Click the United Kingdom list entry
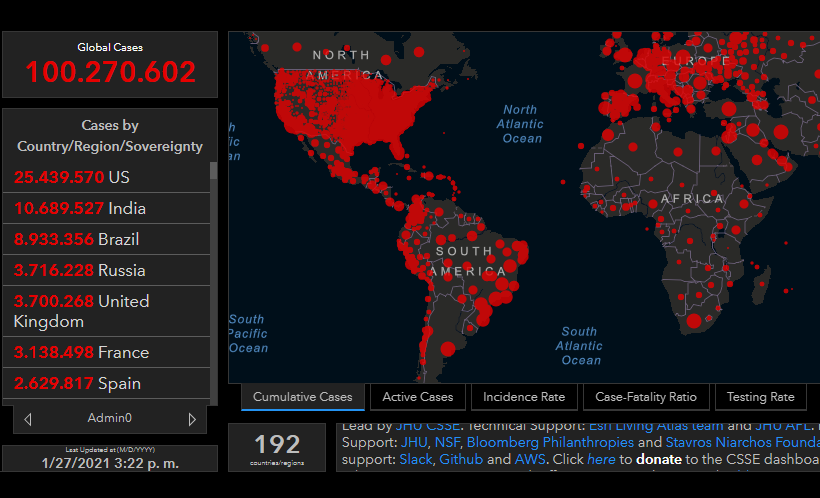 108,311
